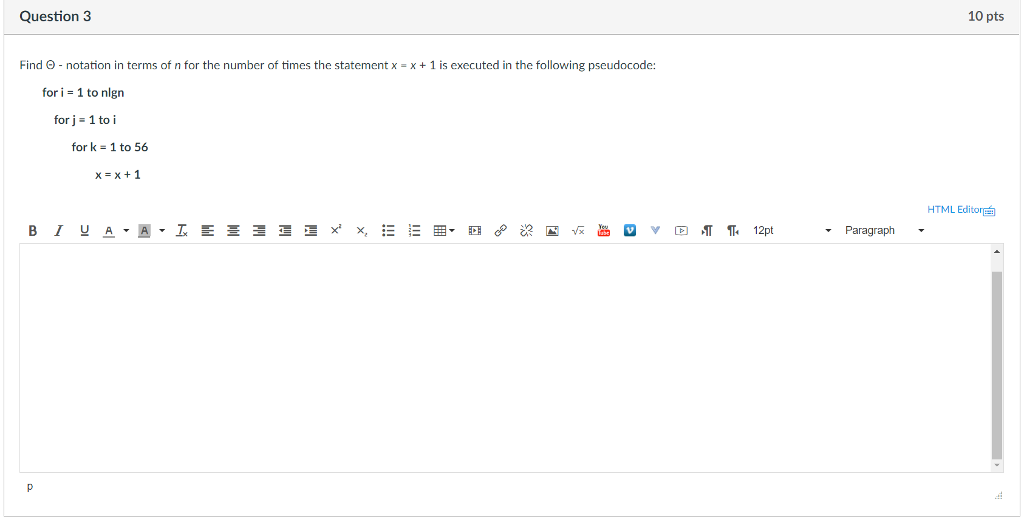The image size is (1024, 522).
Task: Set left-to-right text direction
Action: point(707,231)
